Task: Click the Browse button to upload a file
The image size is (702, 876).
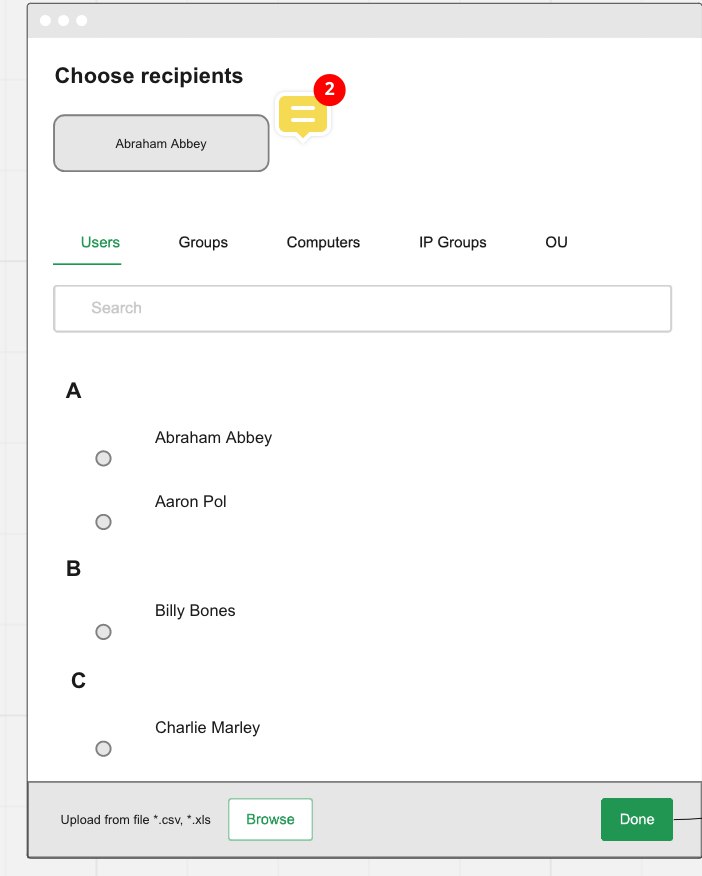Action: [x=270, y=819]
